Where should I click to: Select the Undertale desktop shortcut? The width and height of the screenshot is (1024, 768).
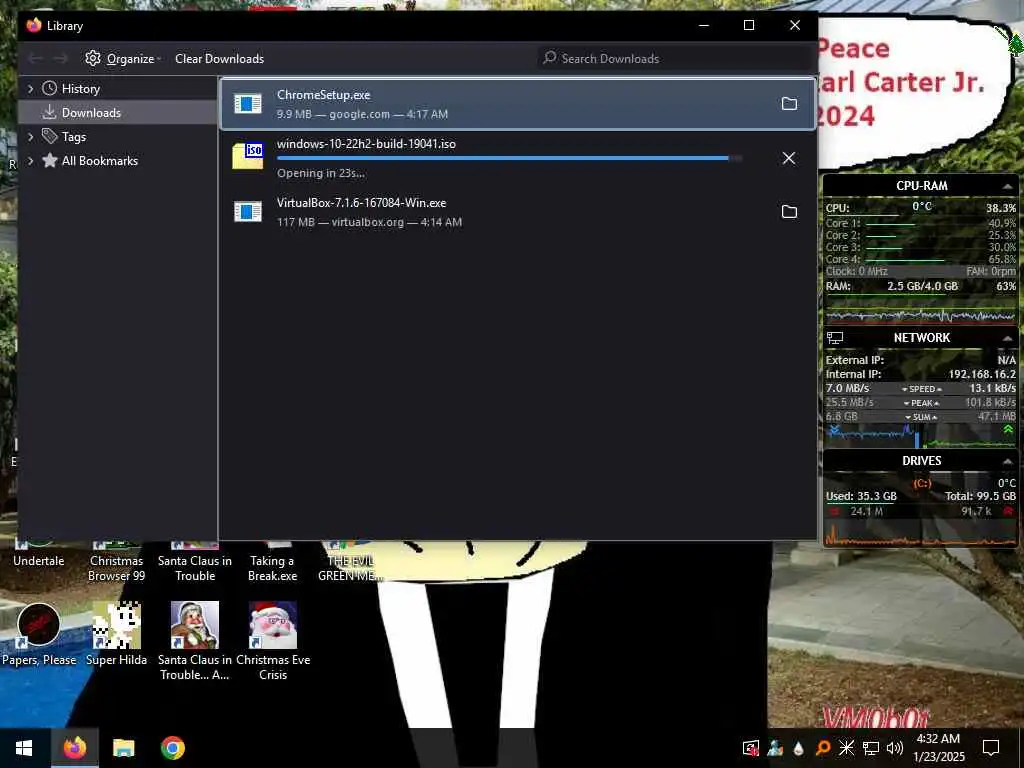click(39, 555)
